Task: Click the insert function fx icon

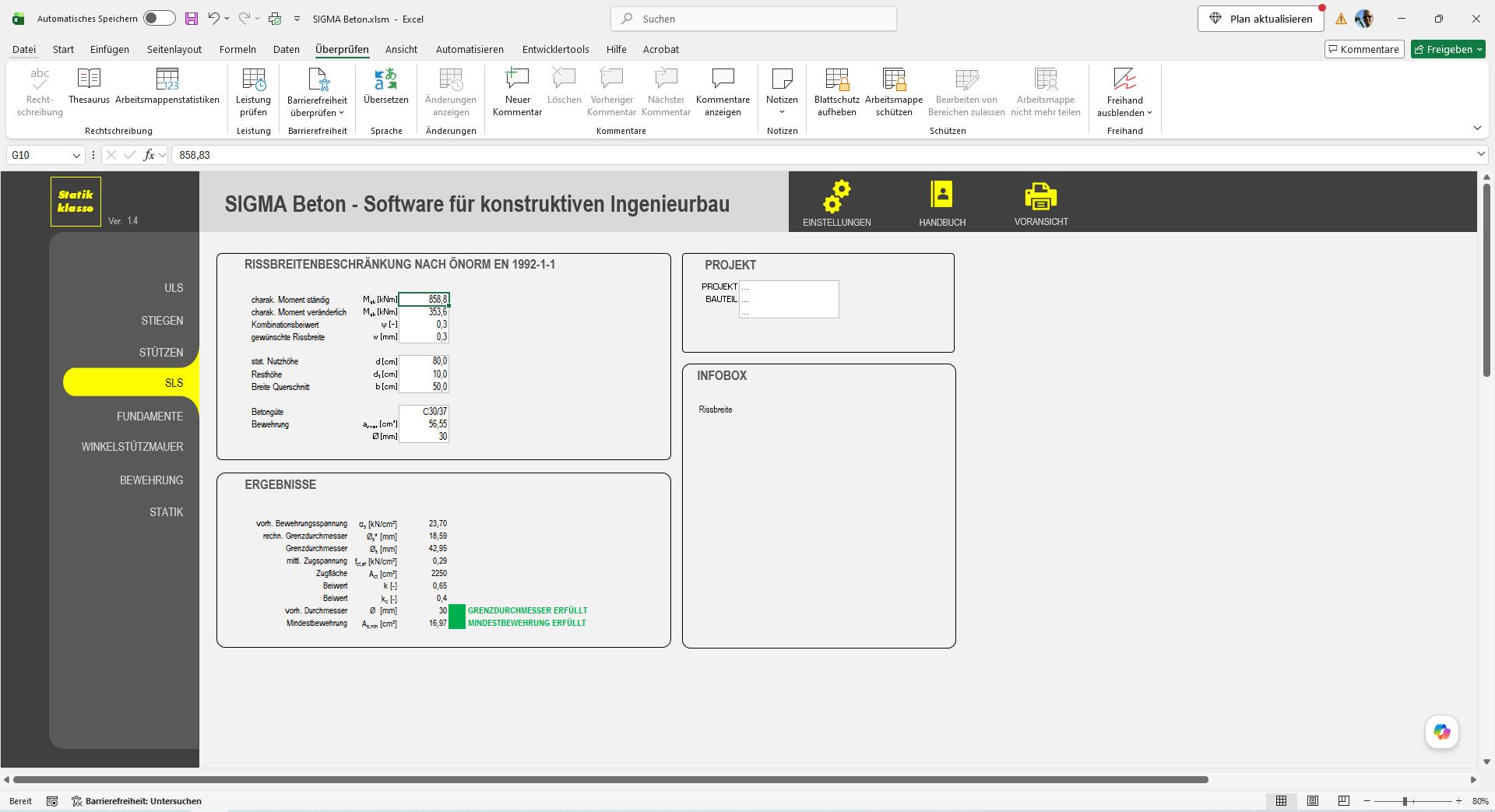Action: coord(149,155)
